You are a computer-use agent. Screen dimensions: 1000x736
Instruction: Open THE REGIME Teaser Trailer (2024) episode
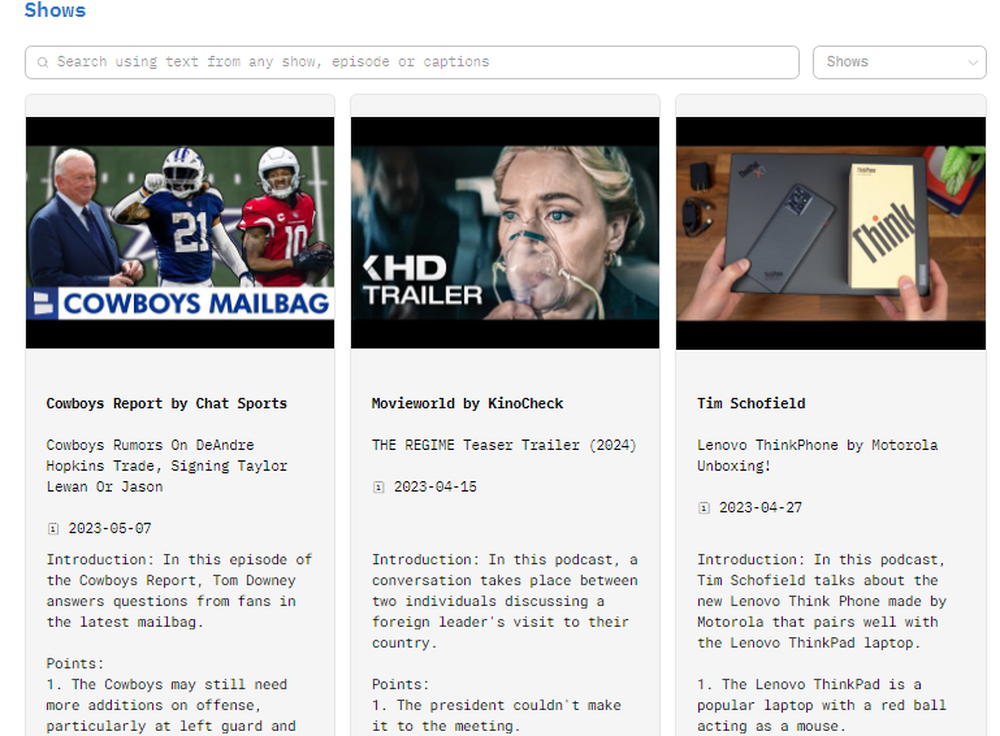coord(504,445)
